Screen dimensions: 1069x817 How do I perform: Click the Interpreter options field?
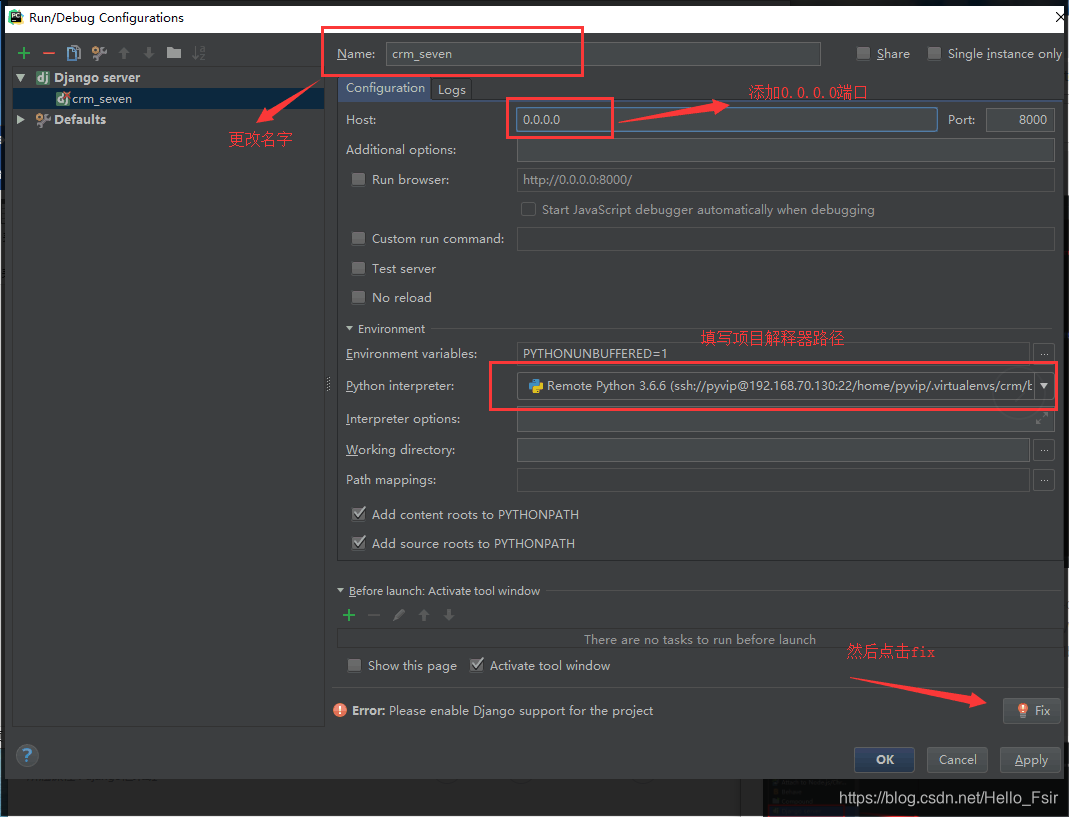pyautogui.click(x=785, y=419)
